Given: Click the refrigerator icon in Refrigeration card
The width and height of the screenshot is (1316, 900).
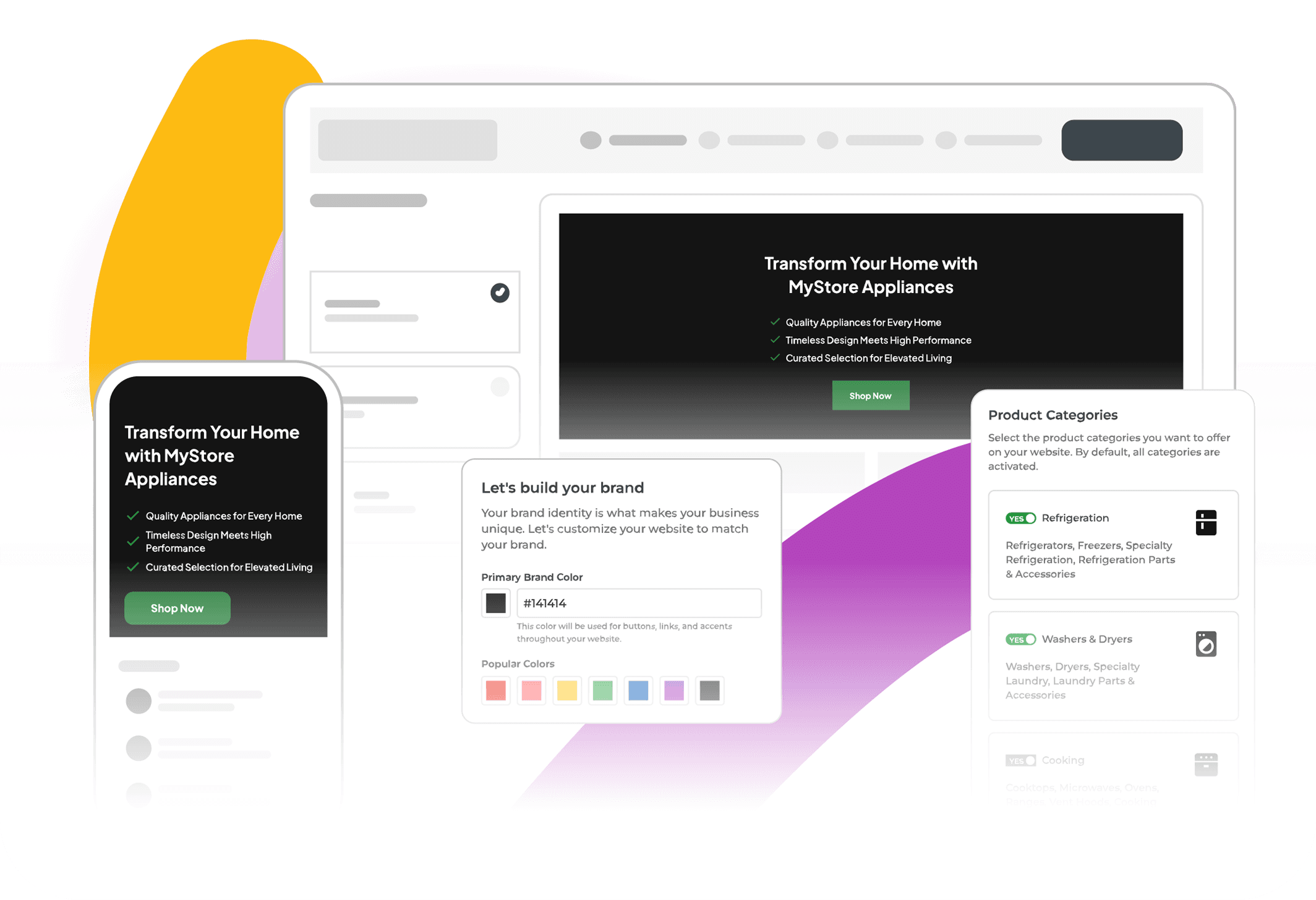Looking at the screenshot, I should [x=1205, y=523].
